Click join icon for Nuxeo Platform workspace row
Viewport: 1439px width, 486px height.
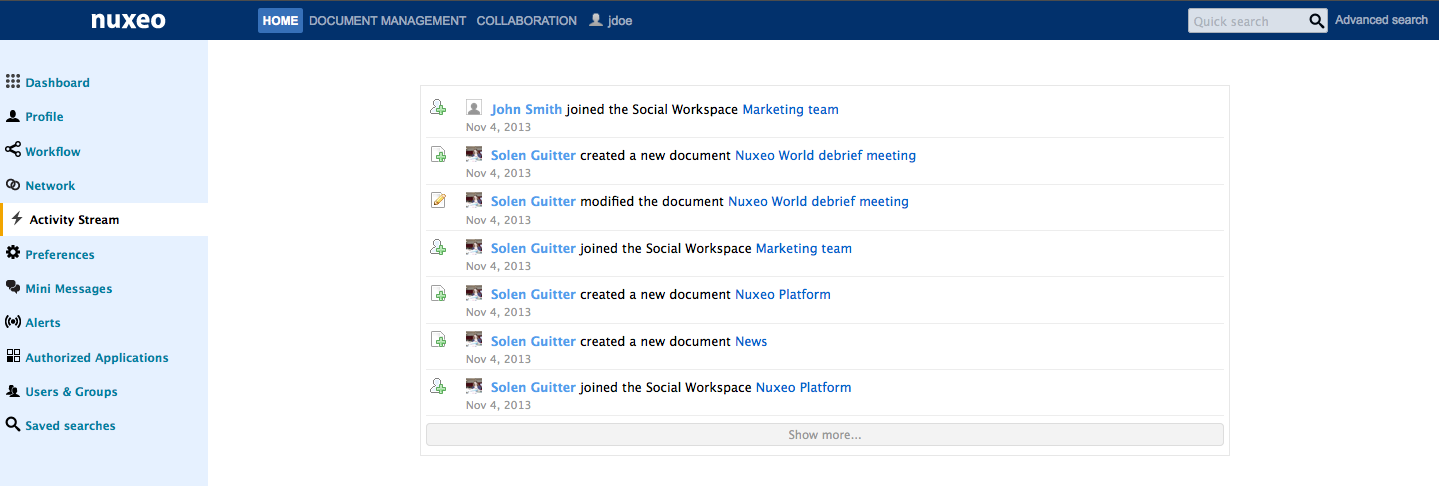[438, 386]
